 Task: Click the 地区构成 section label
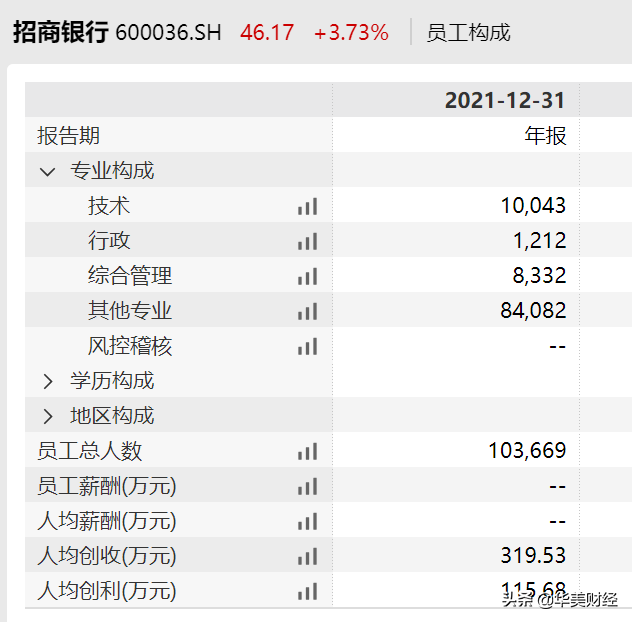(x=112, y=416)
